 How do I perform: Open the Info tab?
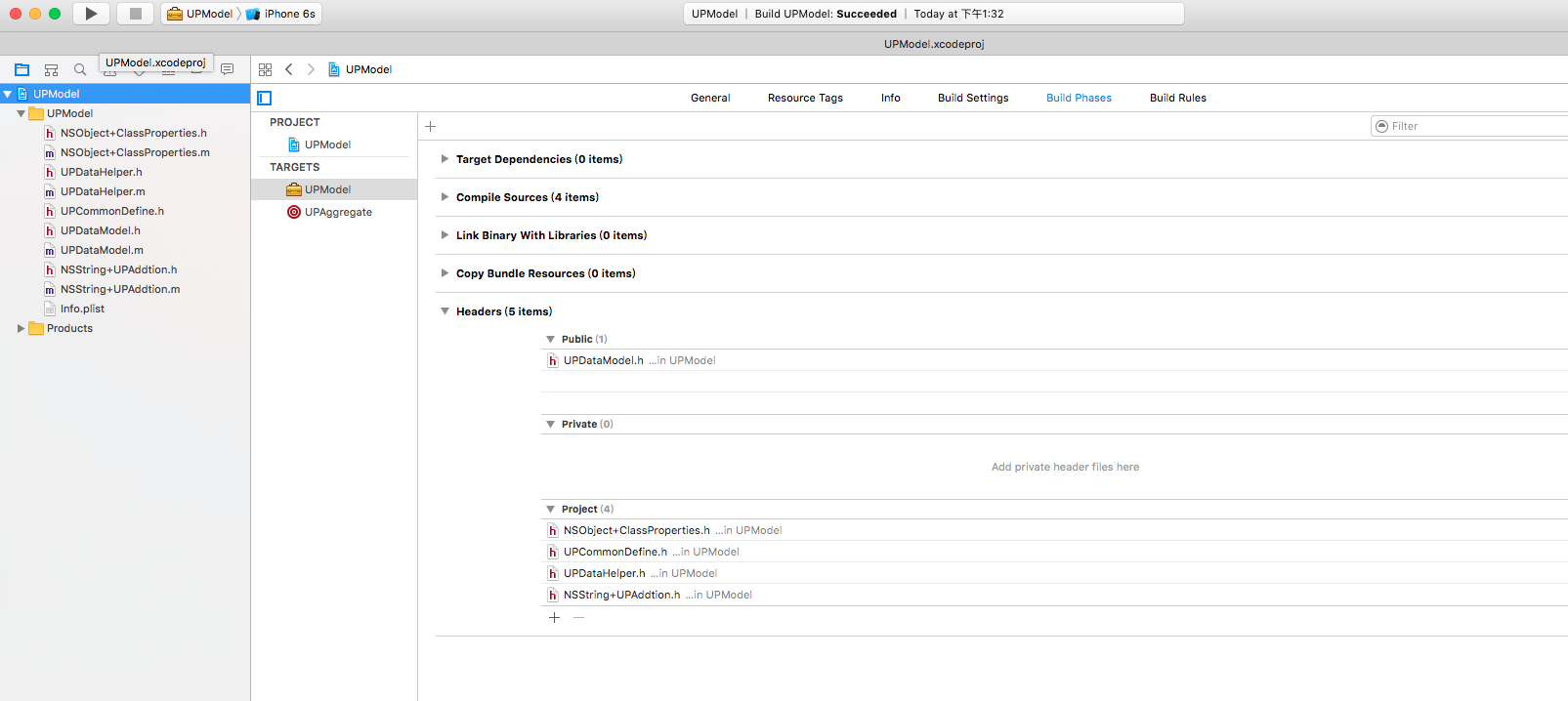pyautogui.click(x=891, y=98)
